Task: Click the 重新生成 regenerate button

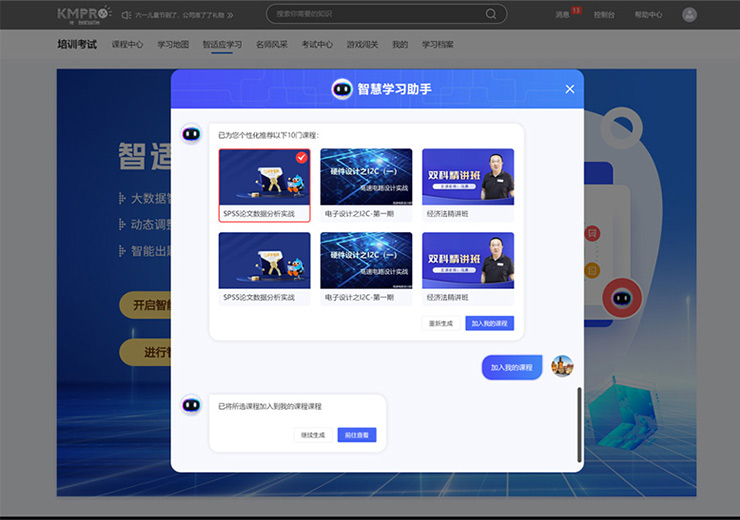Action: coord(441,323)
